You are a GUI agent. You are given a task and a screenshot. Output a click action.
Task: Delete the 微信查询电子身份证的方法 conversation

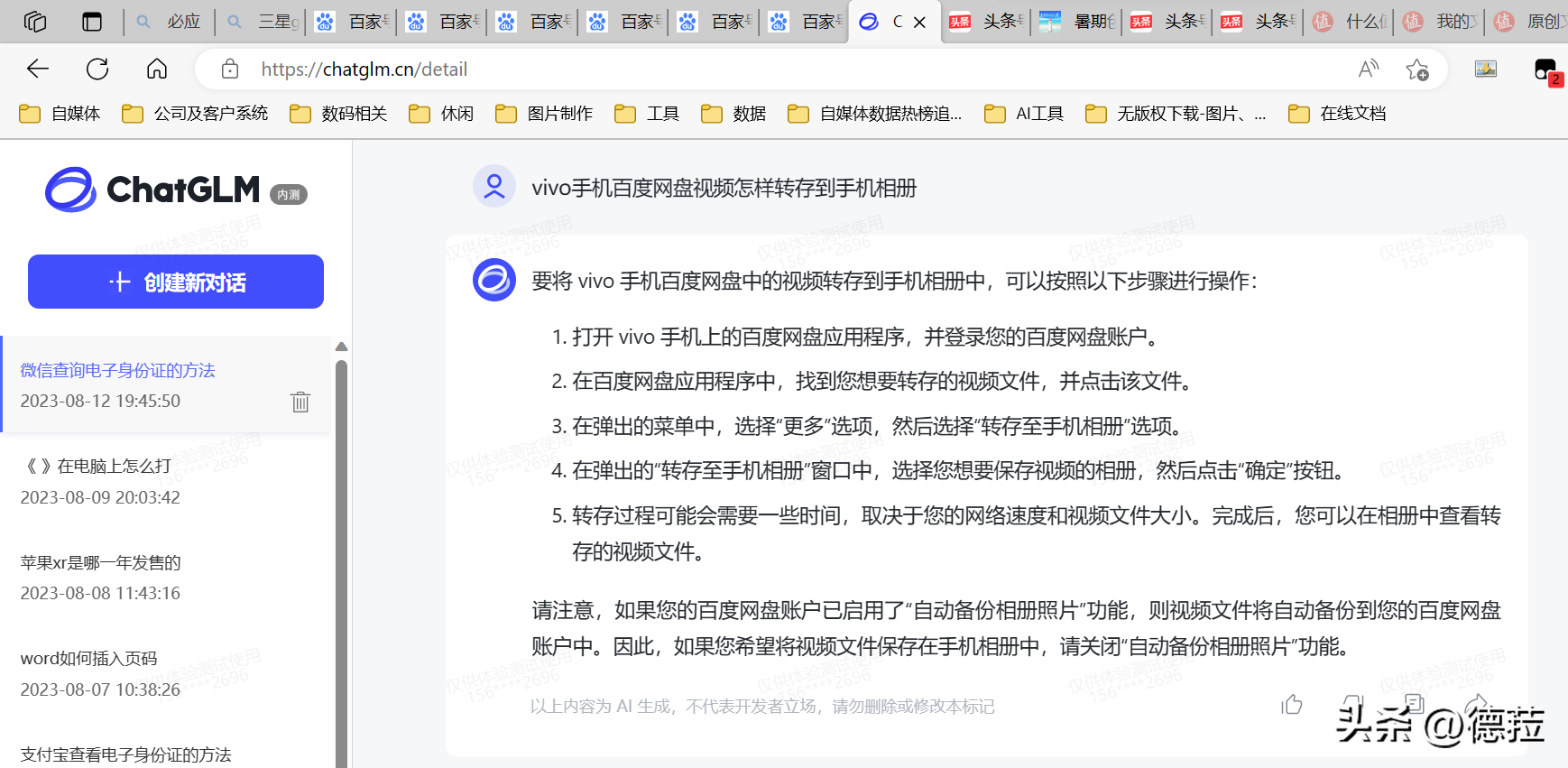tap(300, 402)
